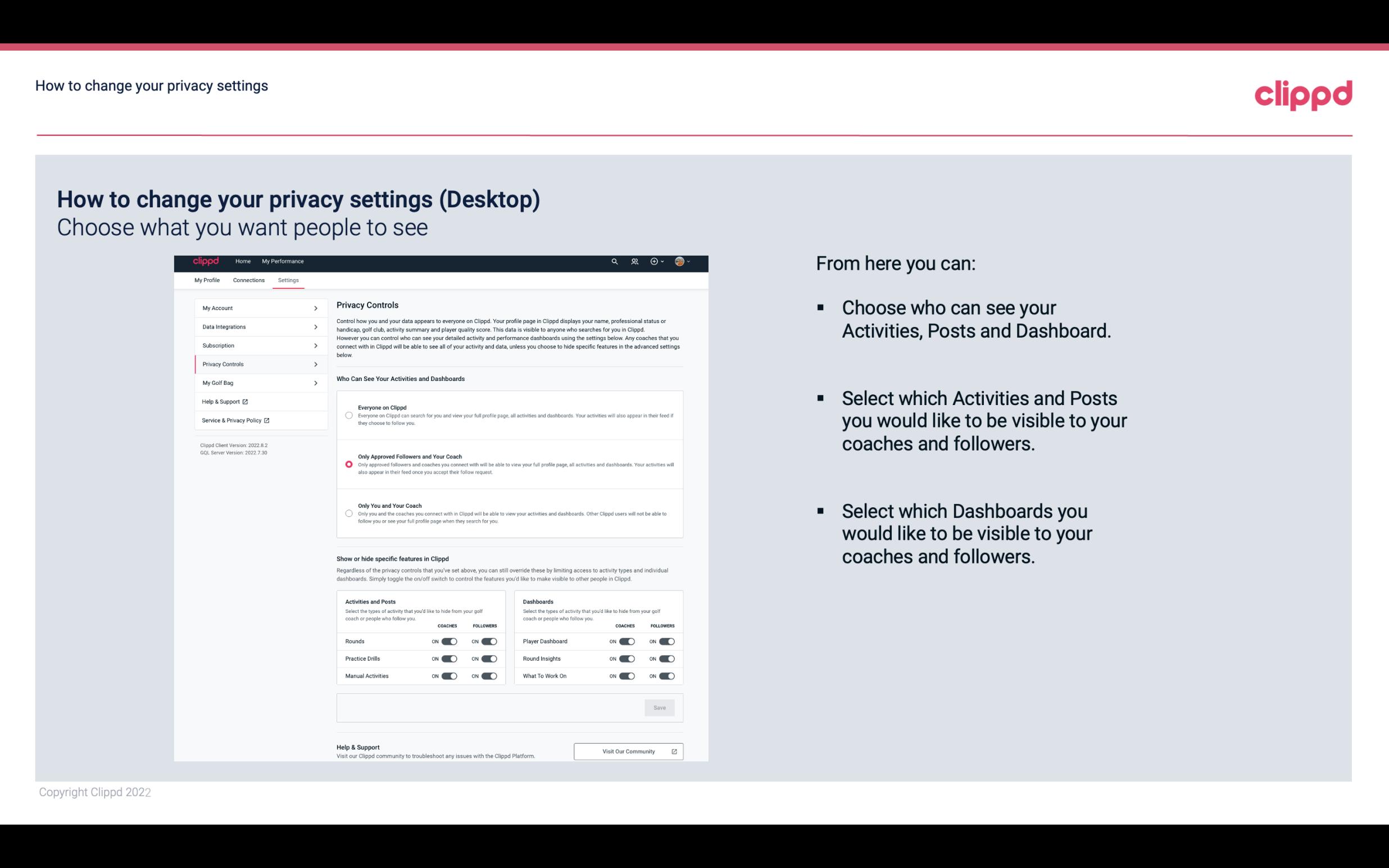The width and height of the screenshot is (1389, 868).
Task: Click the Clippd logo icon top right
Action: click(1303, 94)
